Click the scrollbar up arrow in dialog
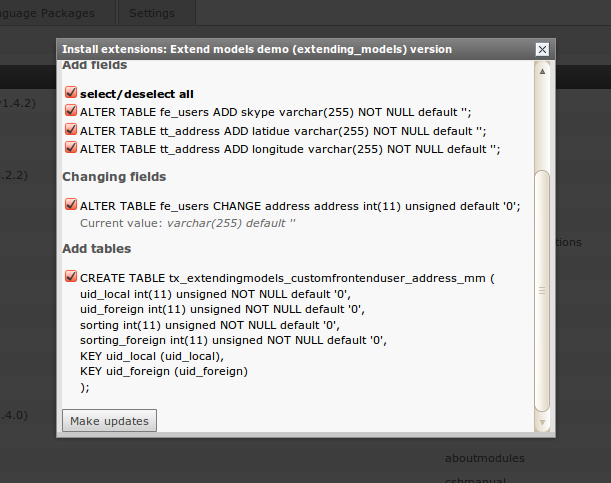Viewport: 611px width, 483px height. [542, 71]
